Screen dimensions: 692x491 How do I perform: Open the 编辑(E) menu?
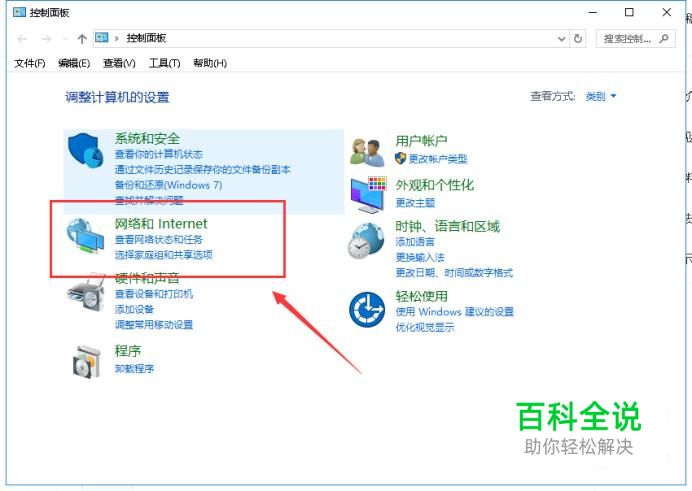click(74, 63)
